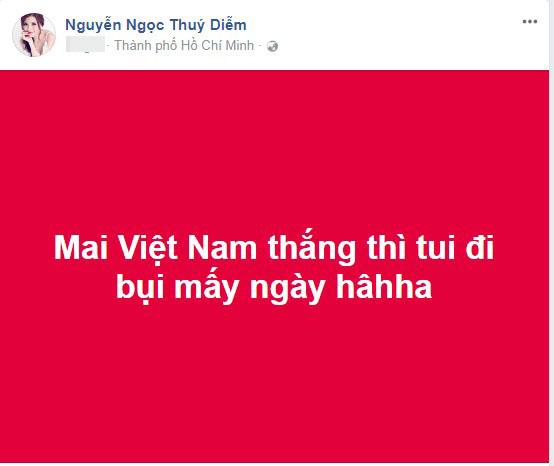Image resolution: width=554 pixels, height=466 pixels.
Task: Click the surname "Nguyễn" in the author name
Action: click(93, 25)
